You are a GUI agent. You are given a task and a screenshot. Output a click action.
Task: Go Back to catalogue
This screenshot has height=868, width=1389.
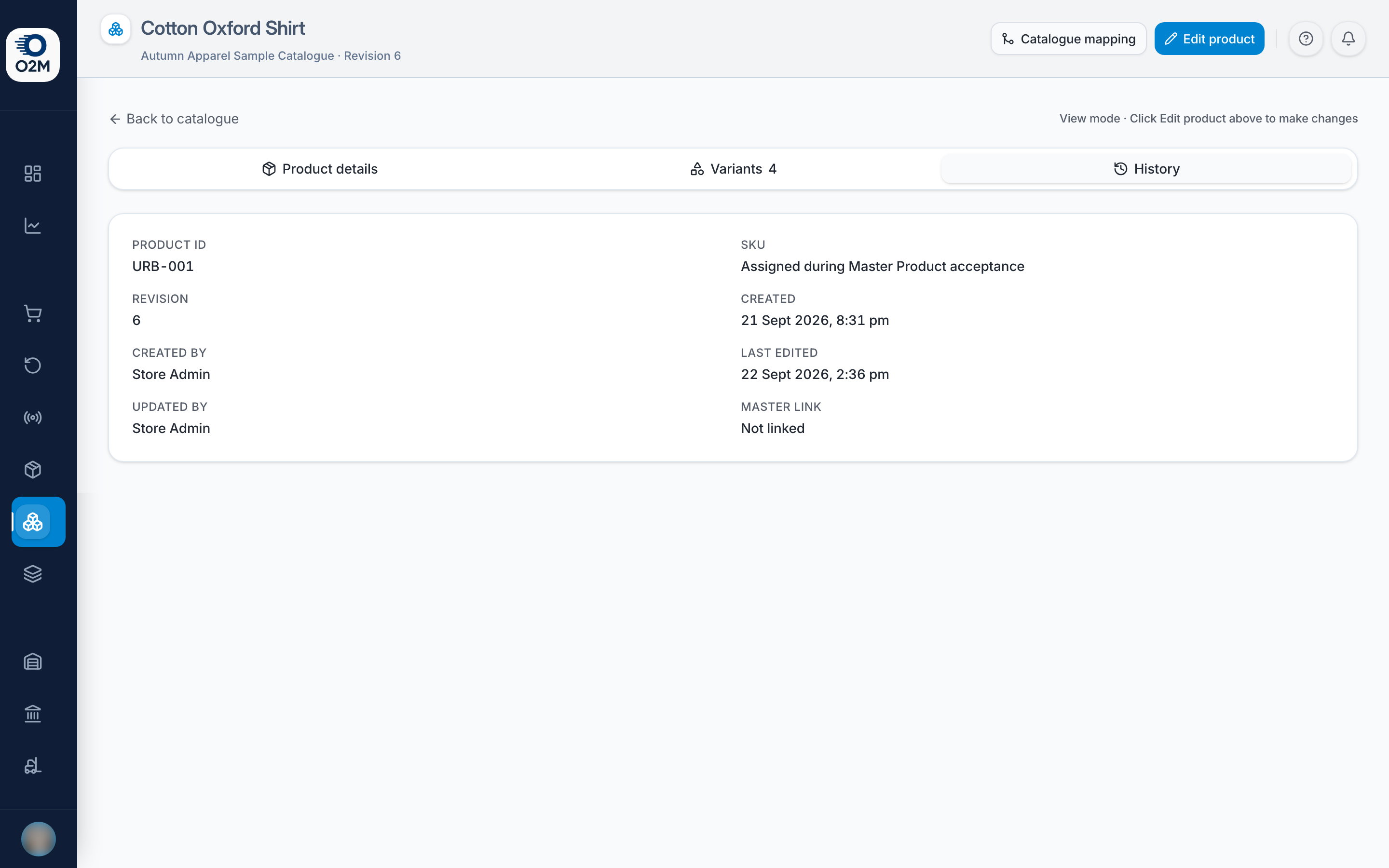click(174, 119)
